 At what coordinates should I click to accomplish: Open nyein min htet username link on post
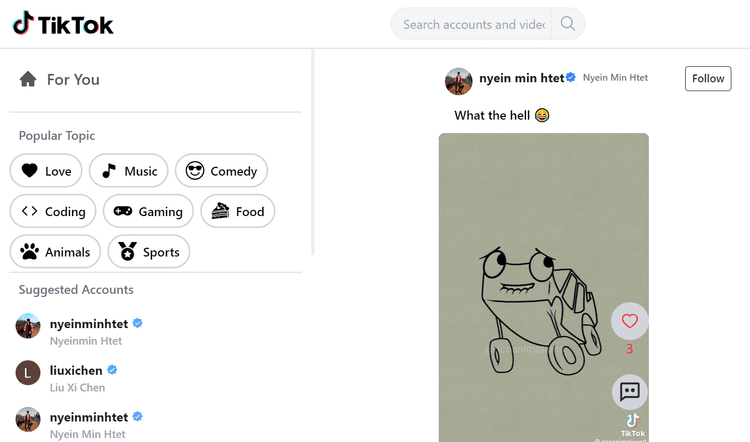(522, 78)
